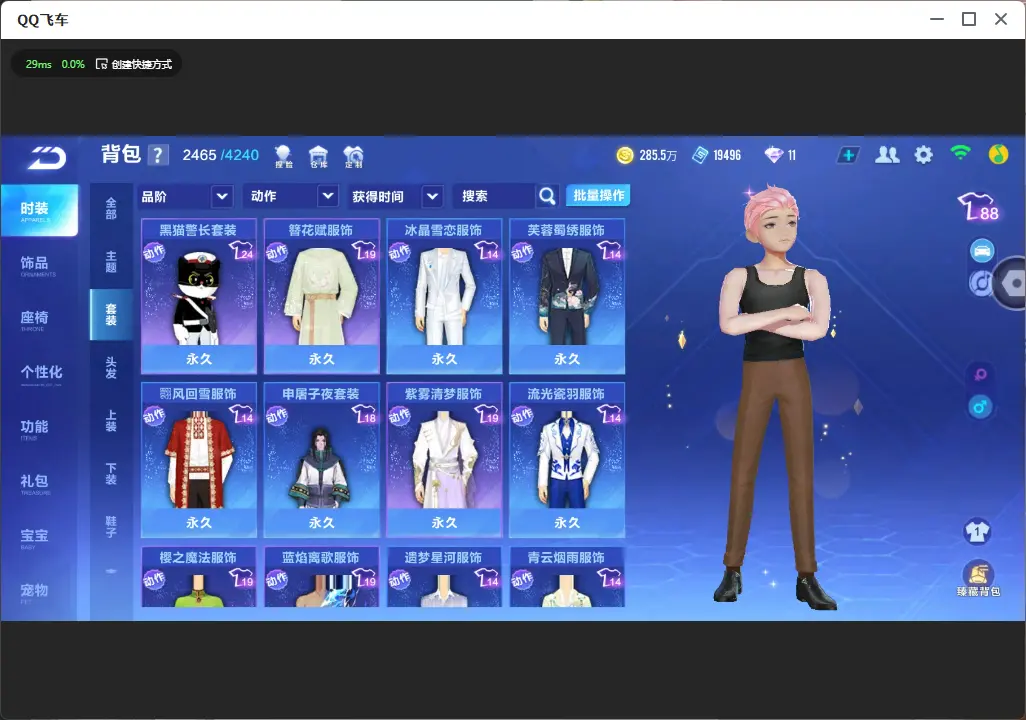Expand the 品阶 grade dropdown

pyautogui.click(x=222, y=196)
